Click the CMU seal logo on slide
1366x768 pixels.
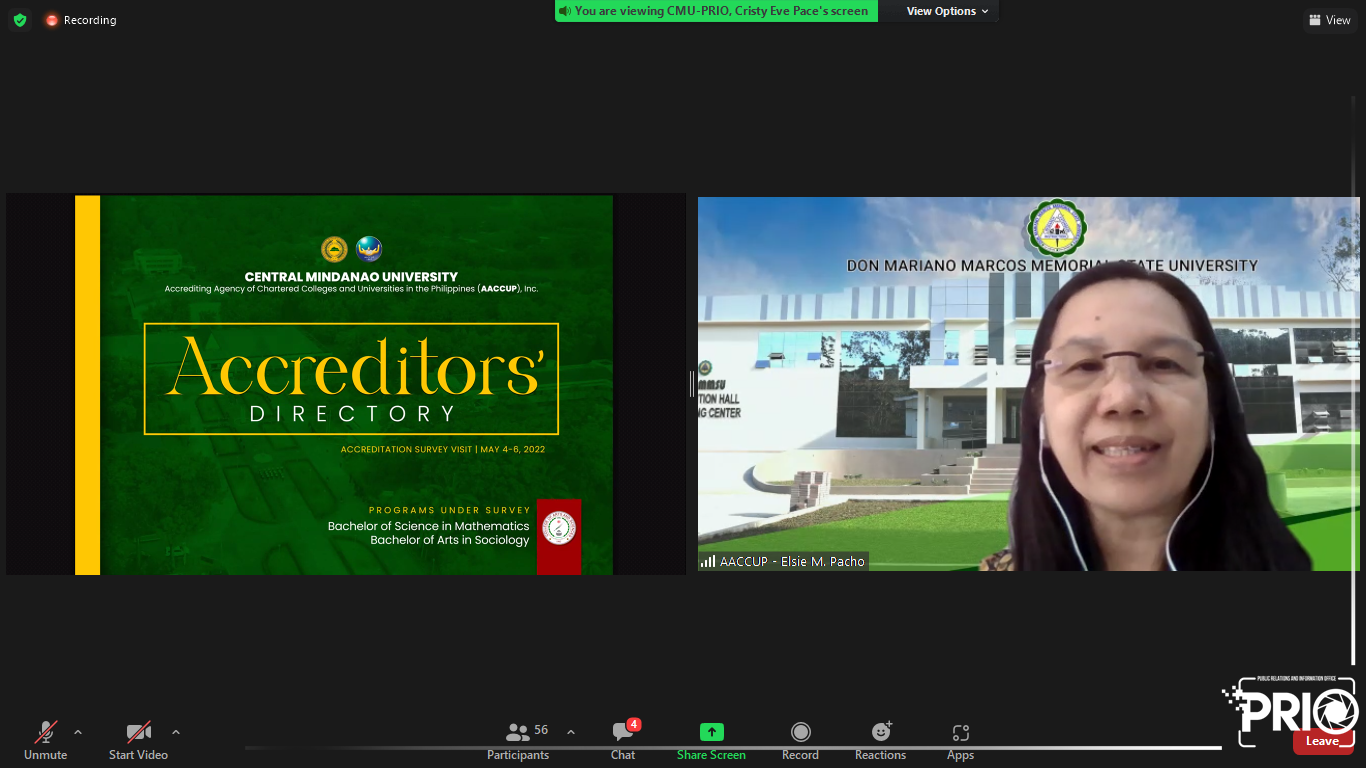tap(334, 249)
